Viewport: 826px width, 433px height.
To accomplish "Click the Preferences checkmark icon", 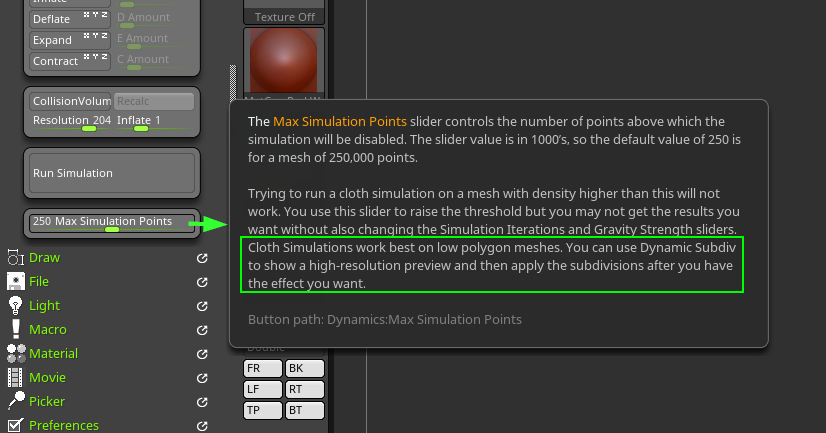I will 15,425.
